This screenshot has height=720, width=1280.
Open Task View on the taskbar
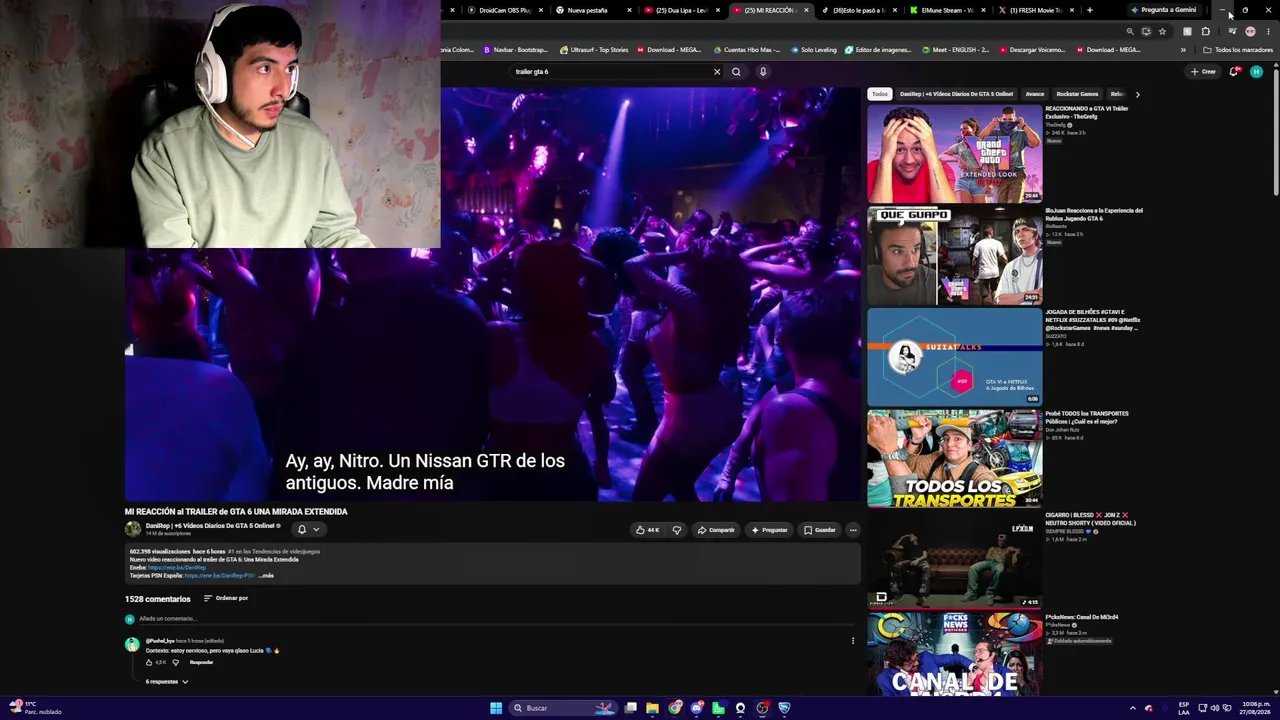pos(631,708)
